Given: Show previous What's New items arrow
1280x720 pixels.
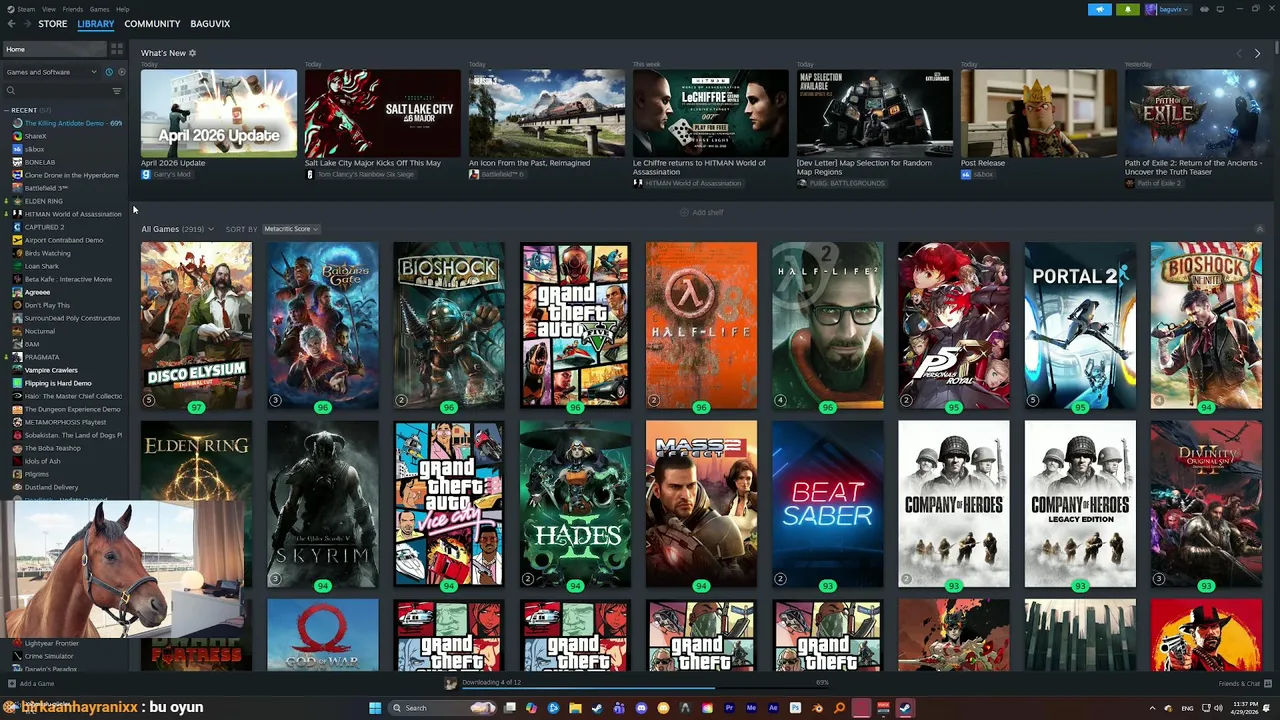Looking at the screenshot, I should 1239,53.
